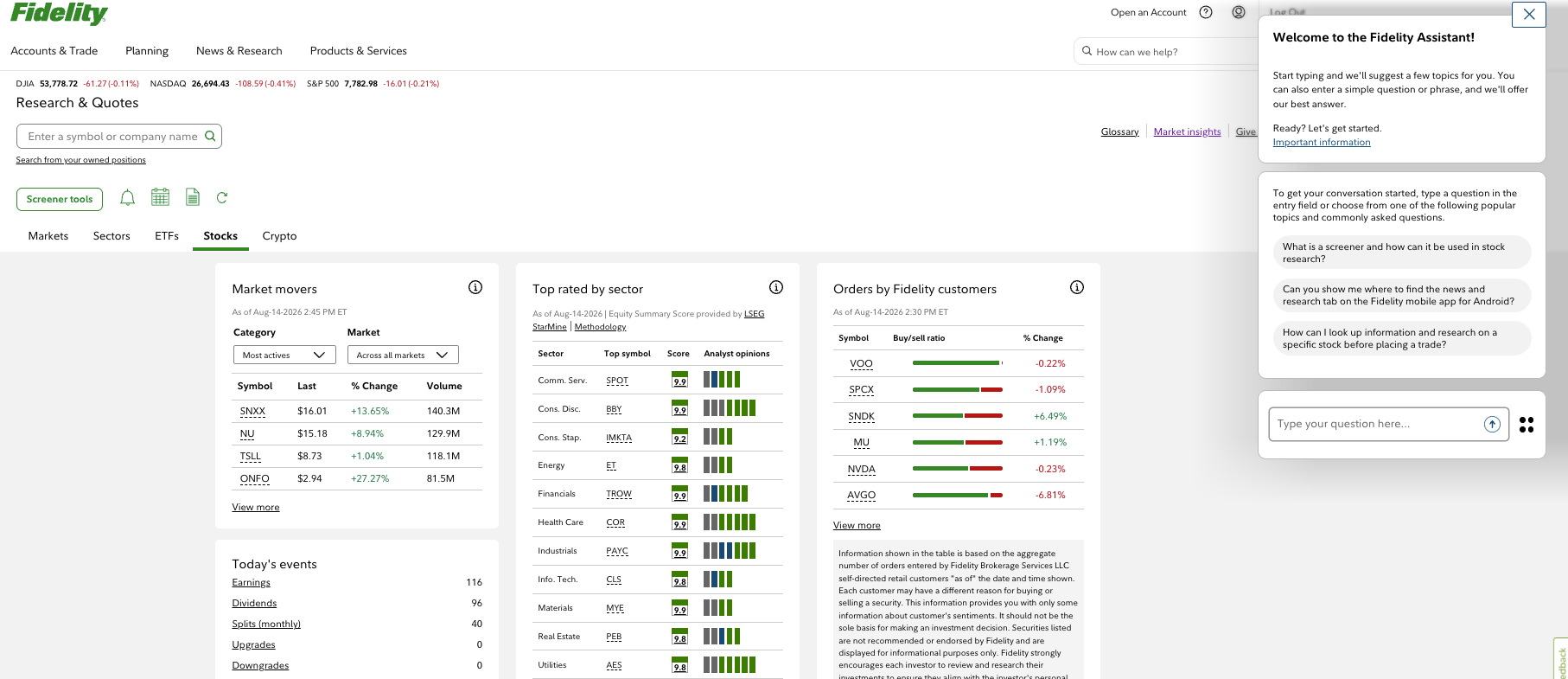Select the look up stock research suggestion
This screenshot has width=1568, height=679.
point(1401,338)
